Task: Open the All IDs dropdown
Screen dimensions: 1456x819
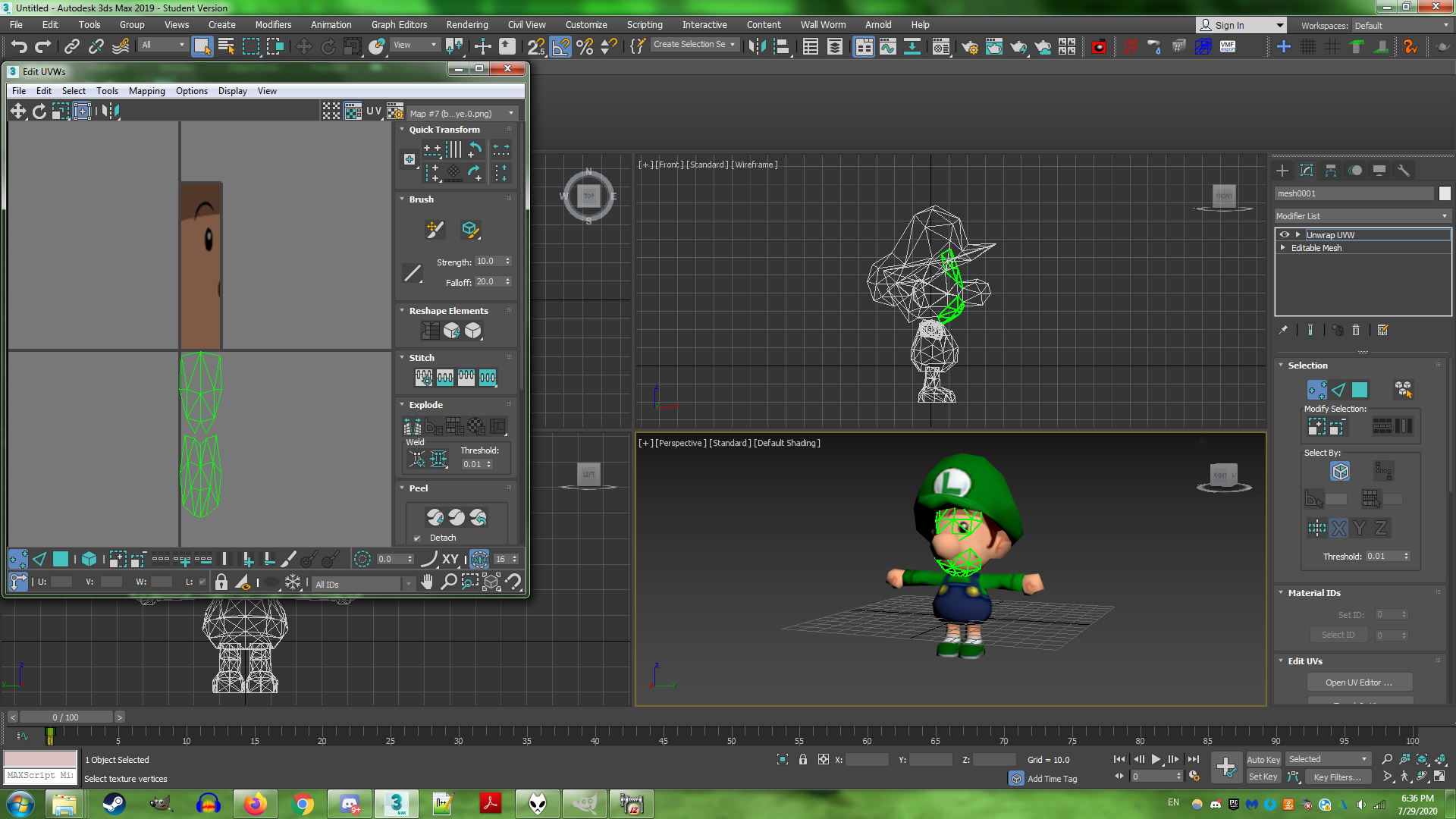Action: point(364,584)
